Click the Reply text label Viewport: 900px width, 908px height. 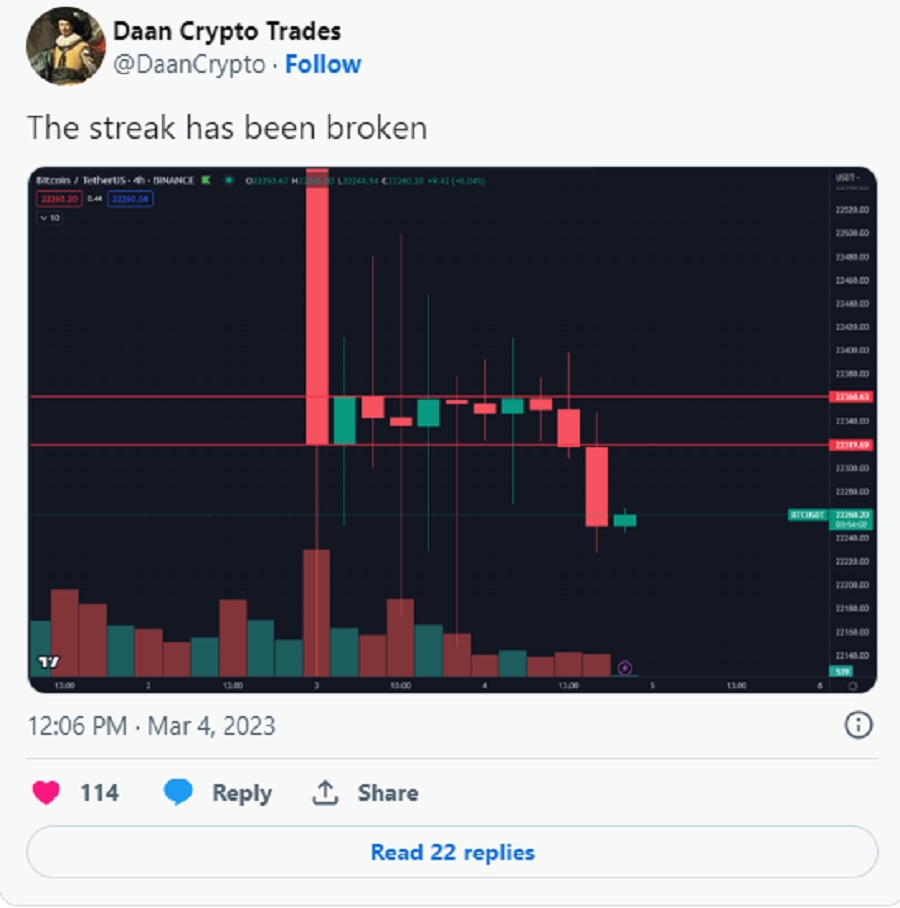pyautogui.click(x=242, y=793)
